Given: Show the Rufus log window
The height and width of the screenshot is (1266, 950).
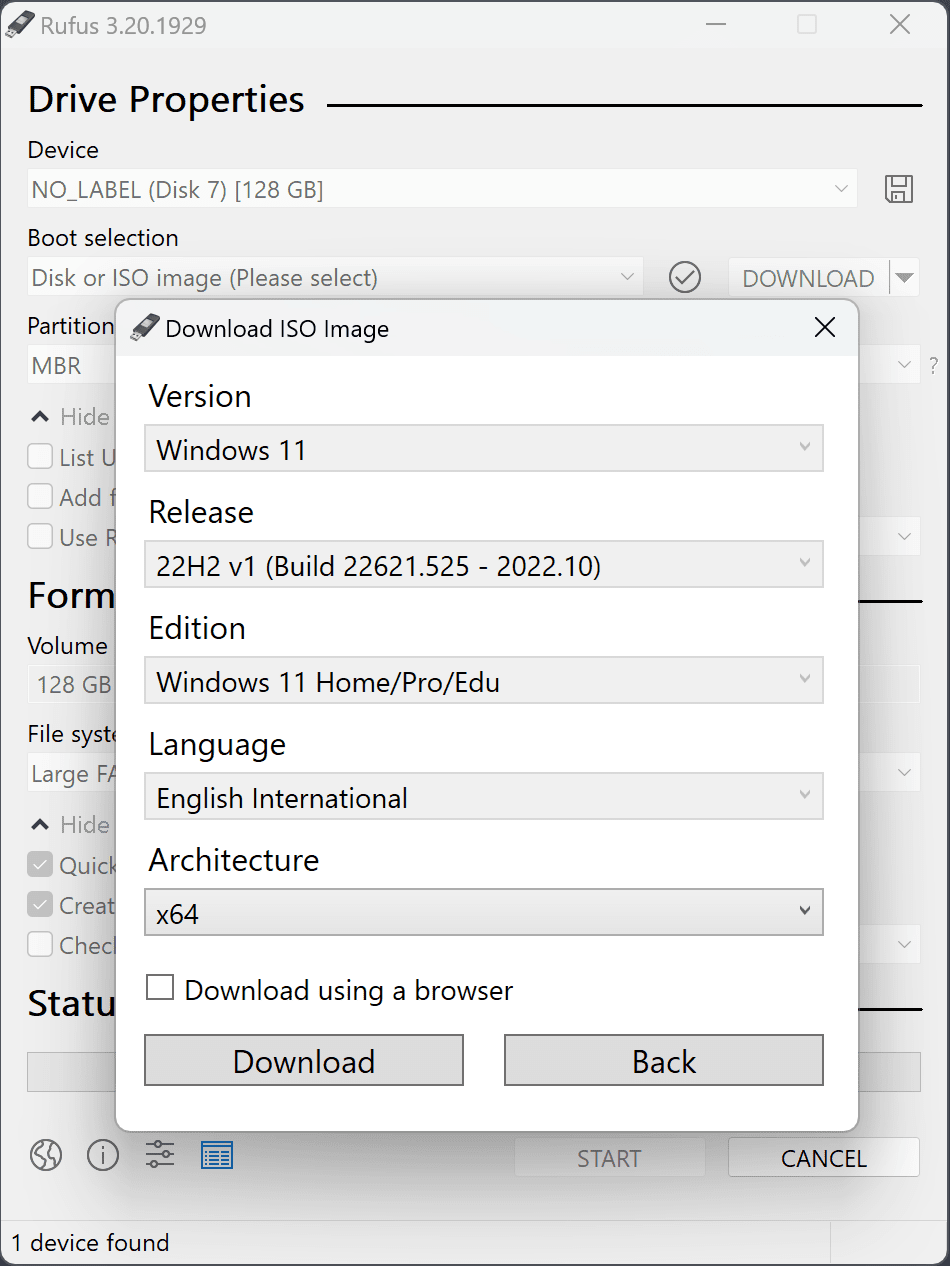Looking at the screenshot, I should pos(217,1155).
